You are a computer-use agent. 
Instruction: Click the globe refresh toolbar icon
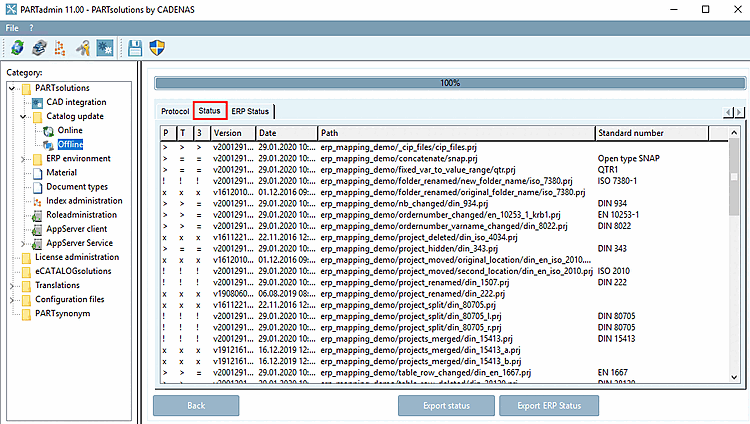[17, 47]
